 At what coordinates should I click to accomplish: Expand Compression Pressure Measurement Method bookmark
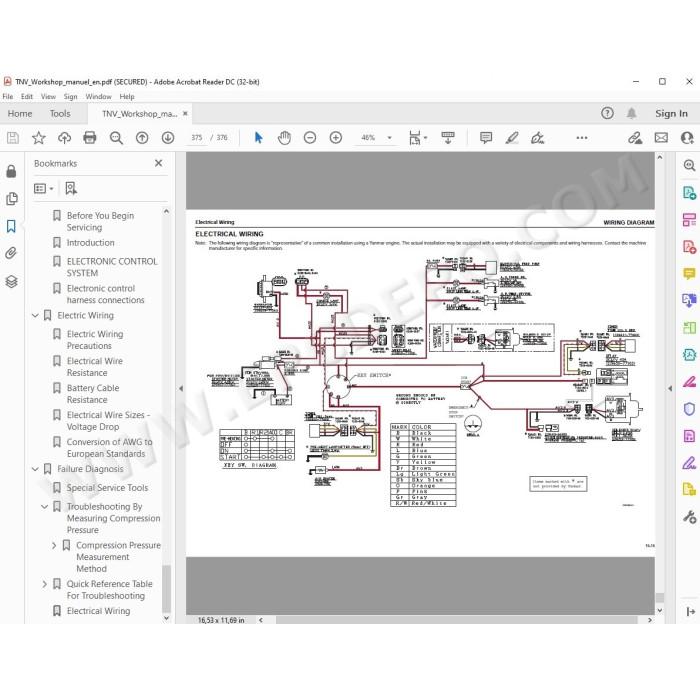[54, 546]
